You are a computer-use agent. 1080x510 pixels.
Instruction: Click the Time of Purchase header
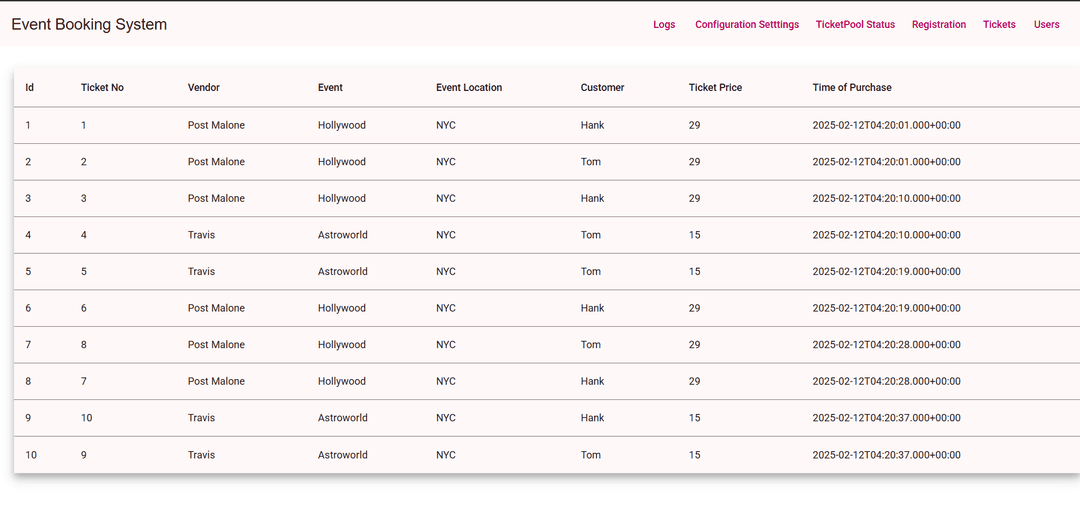pyautogui.click(x=852, y=88)
